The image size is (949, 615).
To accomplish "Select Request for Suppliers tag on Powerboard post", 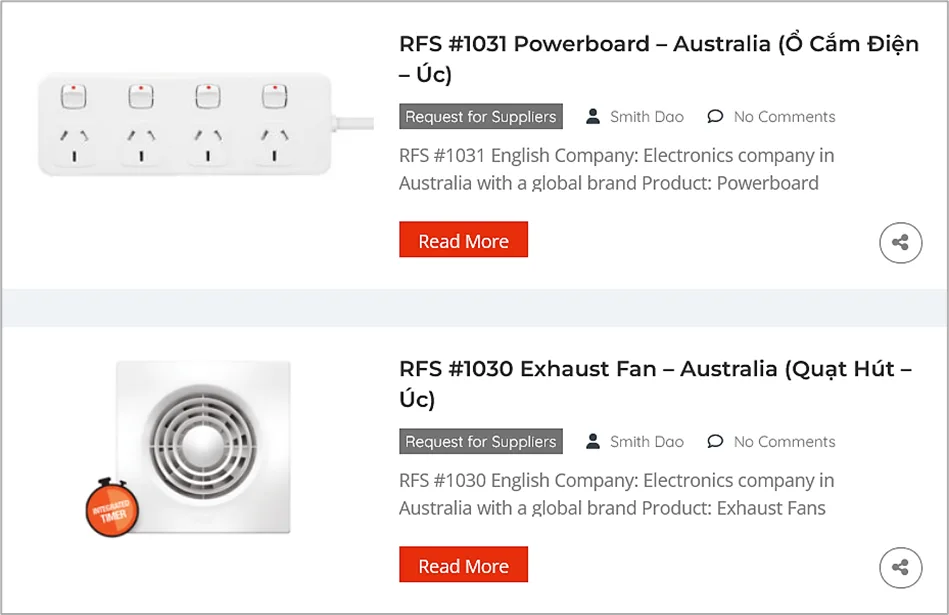I will (x=481, y=116).
